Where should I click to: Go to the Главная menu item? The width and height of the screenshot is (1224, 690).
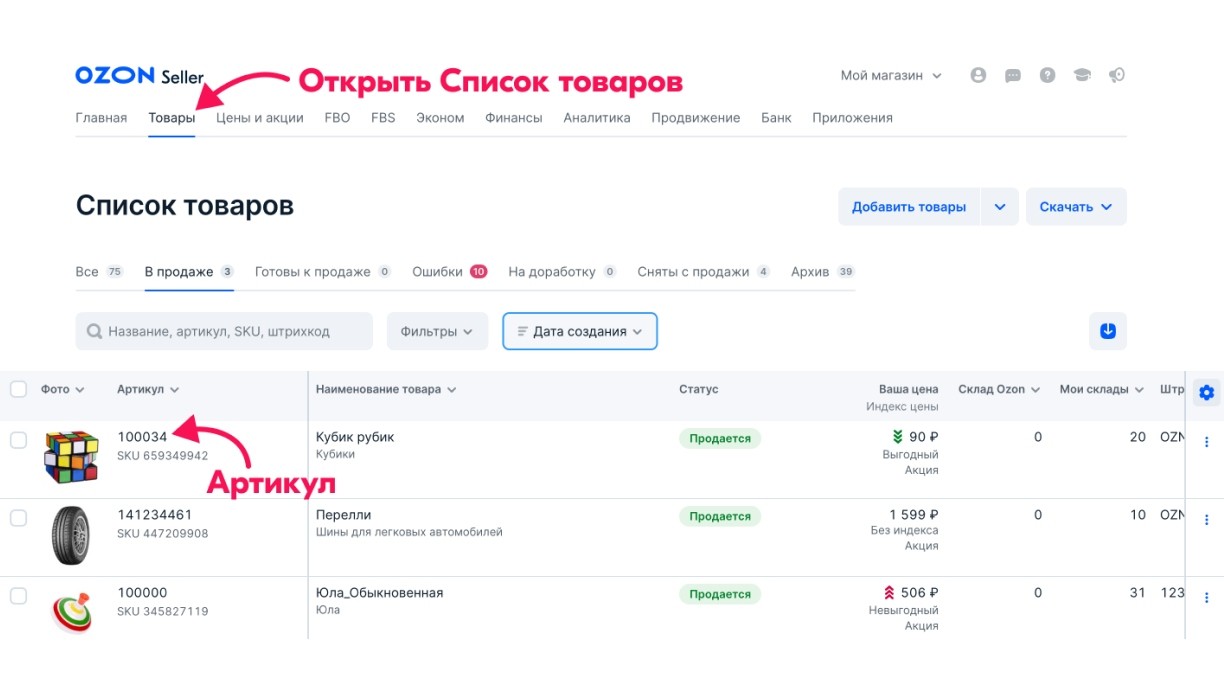click(x=101, y=118)
